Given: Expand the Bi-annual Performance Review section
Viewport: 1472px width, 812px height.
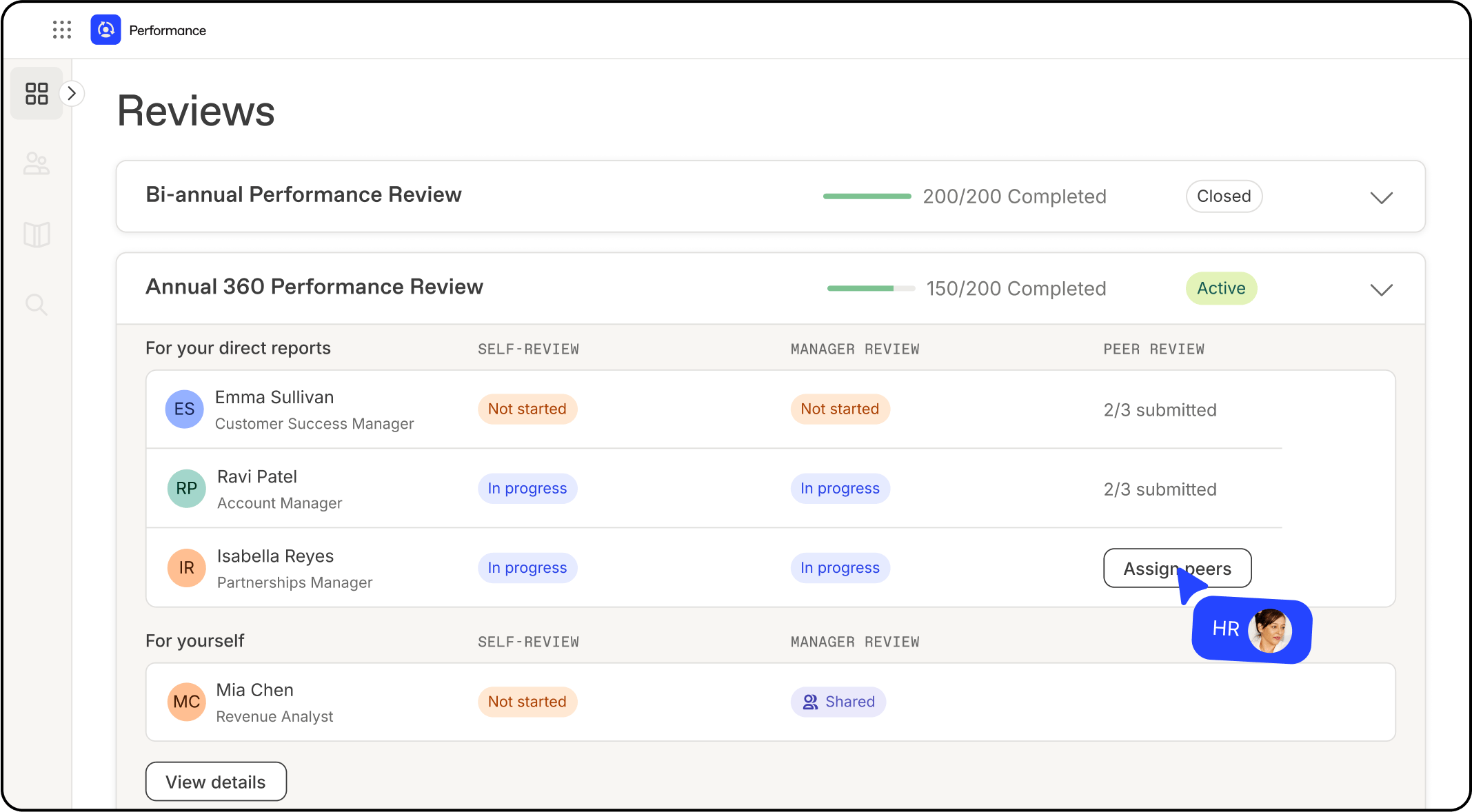Looking at the screenshot, I should 1381,197.
